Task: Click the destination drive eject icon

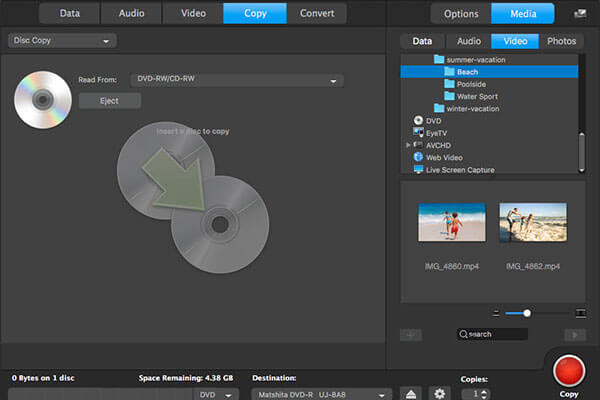Action: click(409, 394)
